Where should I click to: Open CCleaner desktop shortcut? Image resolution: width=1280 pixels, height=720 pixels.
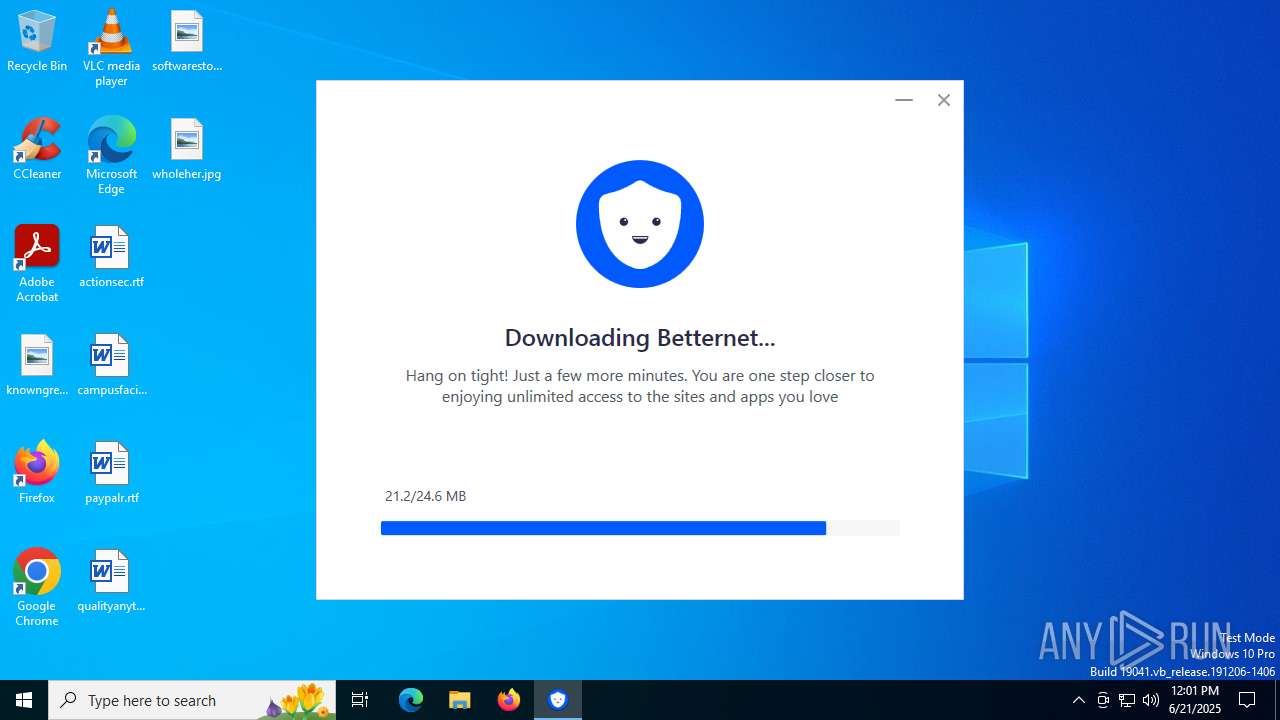point(37,149)
